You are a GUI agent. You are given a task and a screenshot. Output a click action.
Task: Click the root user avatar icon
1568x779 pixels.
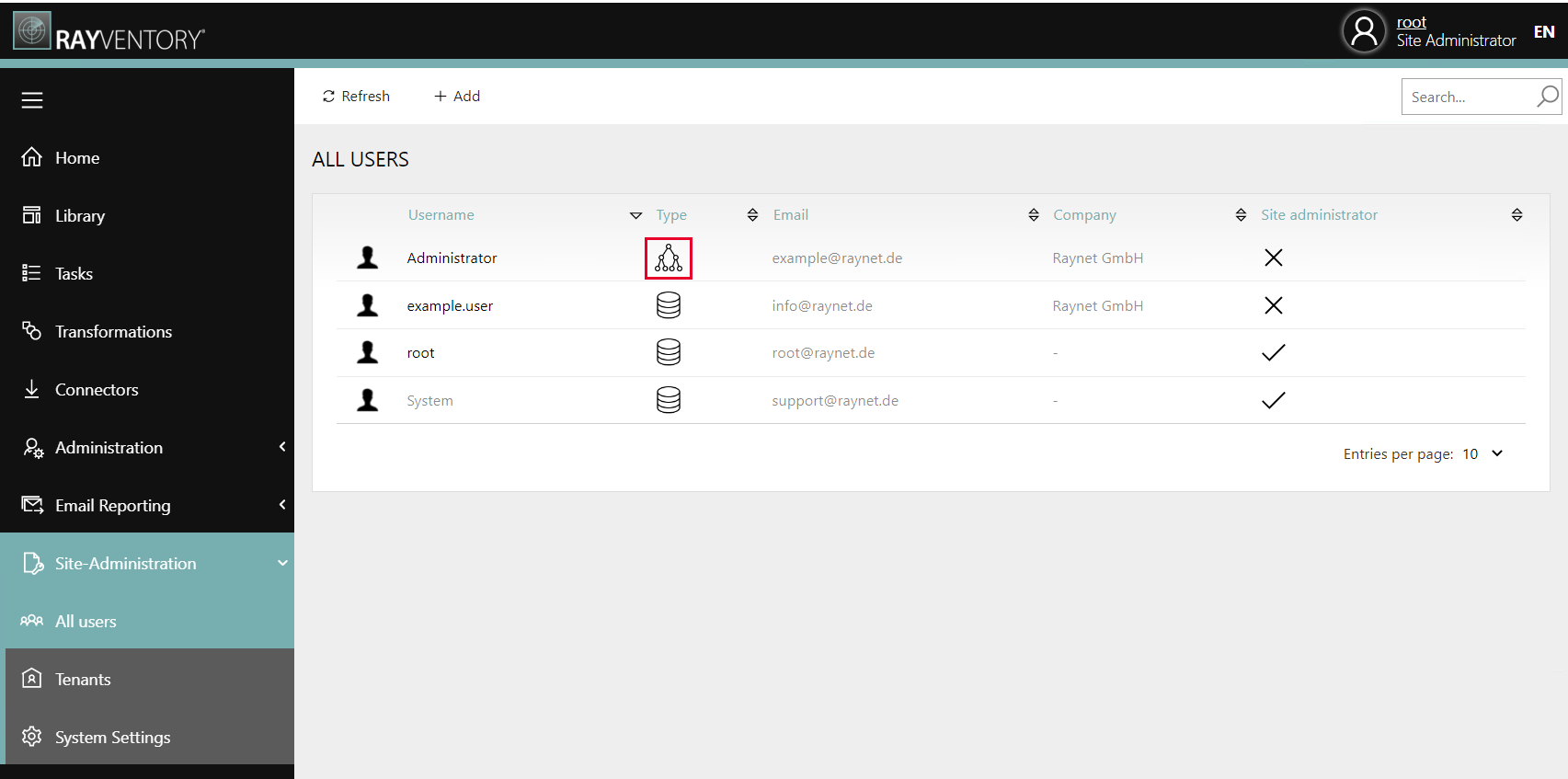[x=1364, y=31]
